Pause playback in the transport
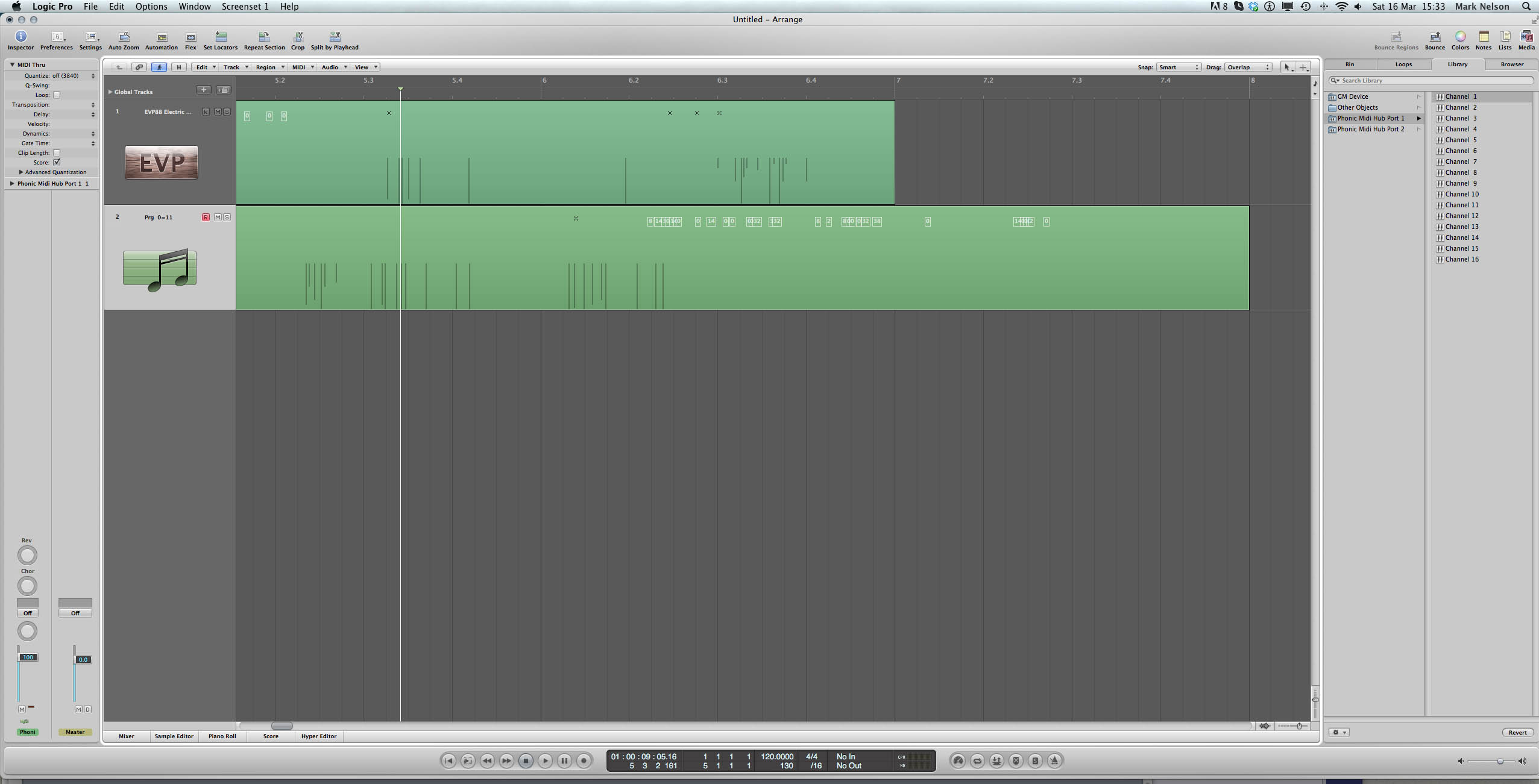 click(564, 760)
